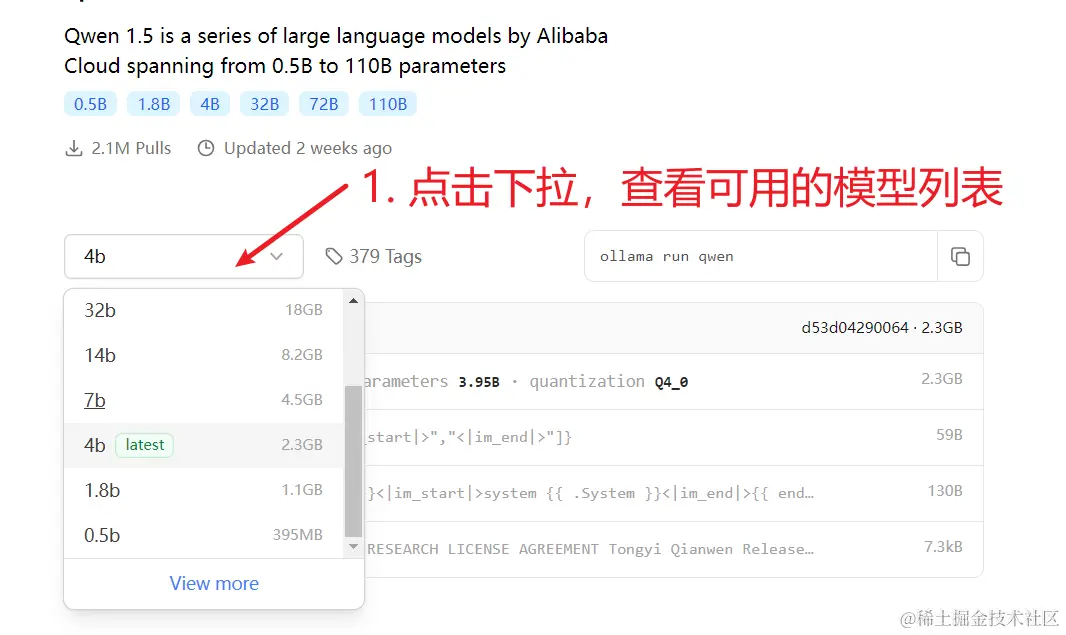
Task: Open the Tongyi Qianwen license agreement row
Action: (x=674, y=549)
